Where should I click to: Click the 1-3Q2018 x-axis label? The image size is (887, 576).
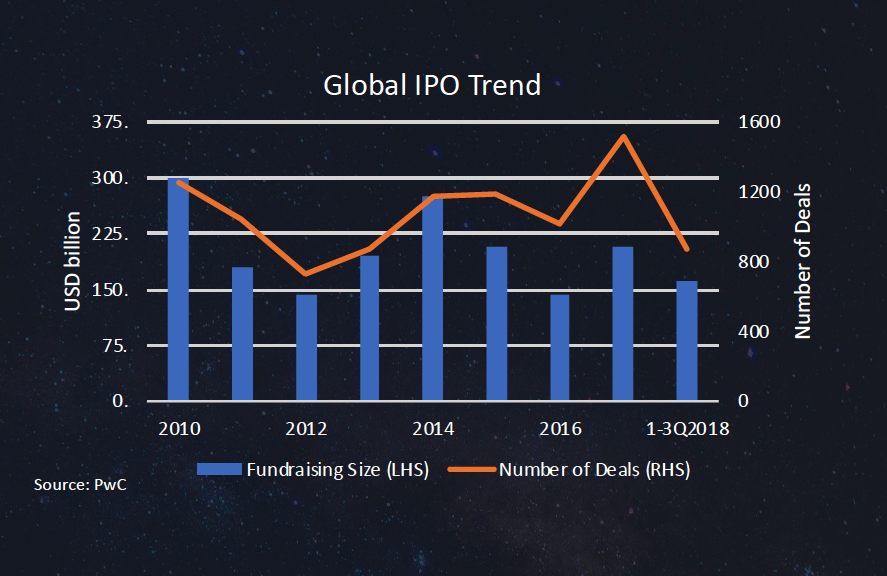pos(689,429)
